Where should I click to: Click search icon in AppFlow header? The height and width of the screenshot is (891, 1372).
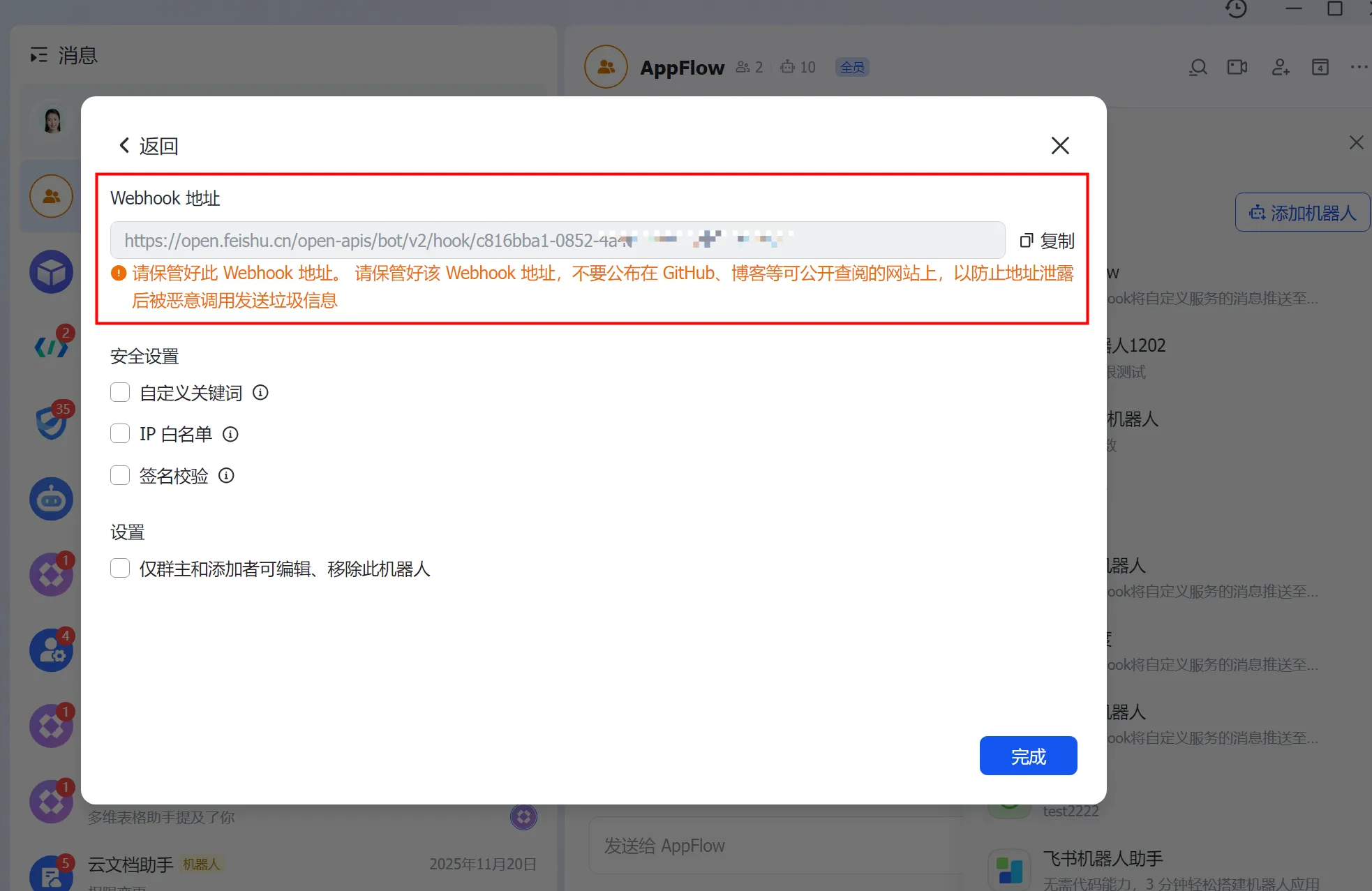[x=1198, y=68]
